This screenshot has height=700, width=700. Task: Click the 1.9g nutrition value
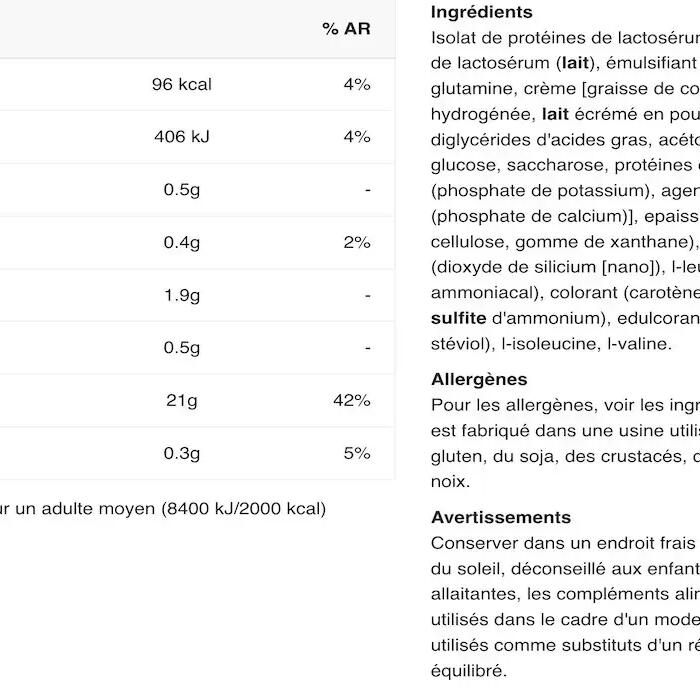pos(181,295)
